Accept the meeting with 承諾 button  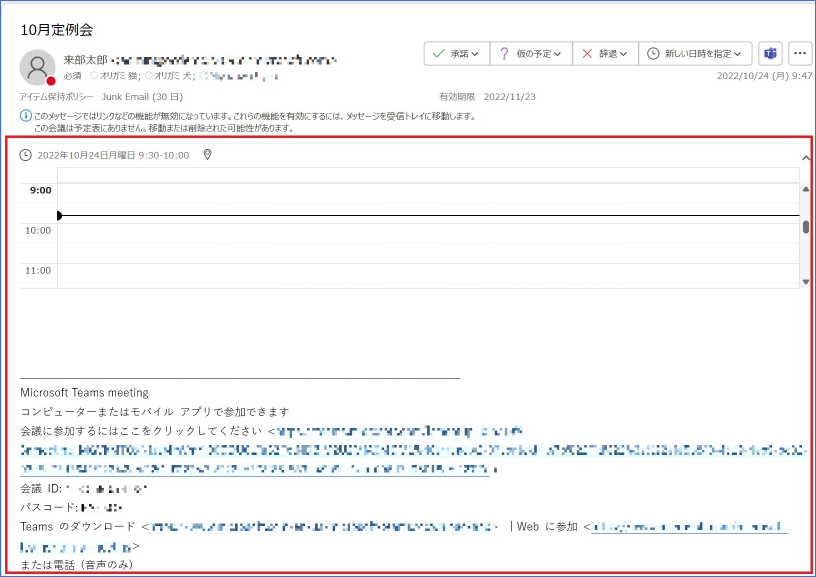coord(458,53)
